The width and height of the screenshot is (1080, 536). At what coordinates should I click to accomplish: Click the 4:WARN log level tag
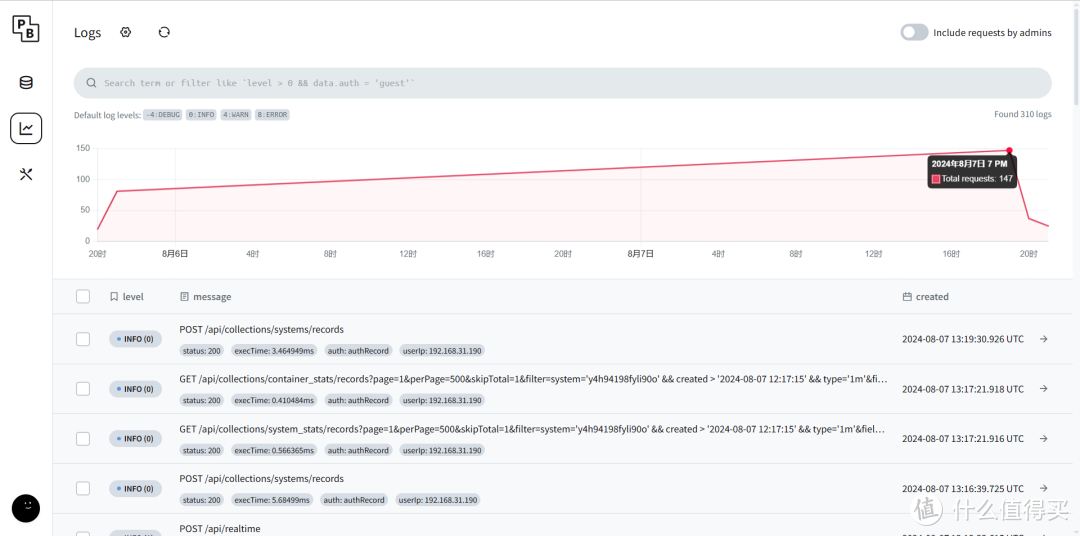(x=236, y=115)
